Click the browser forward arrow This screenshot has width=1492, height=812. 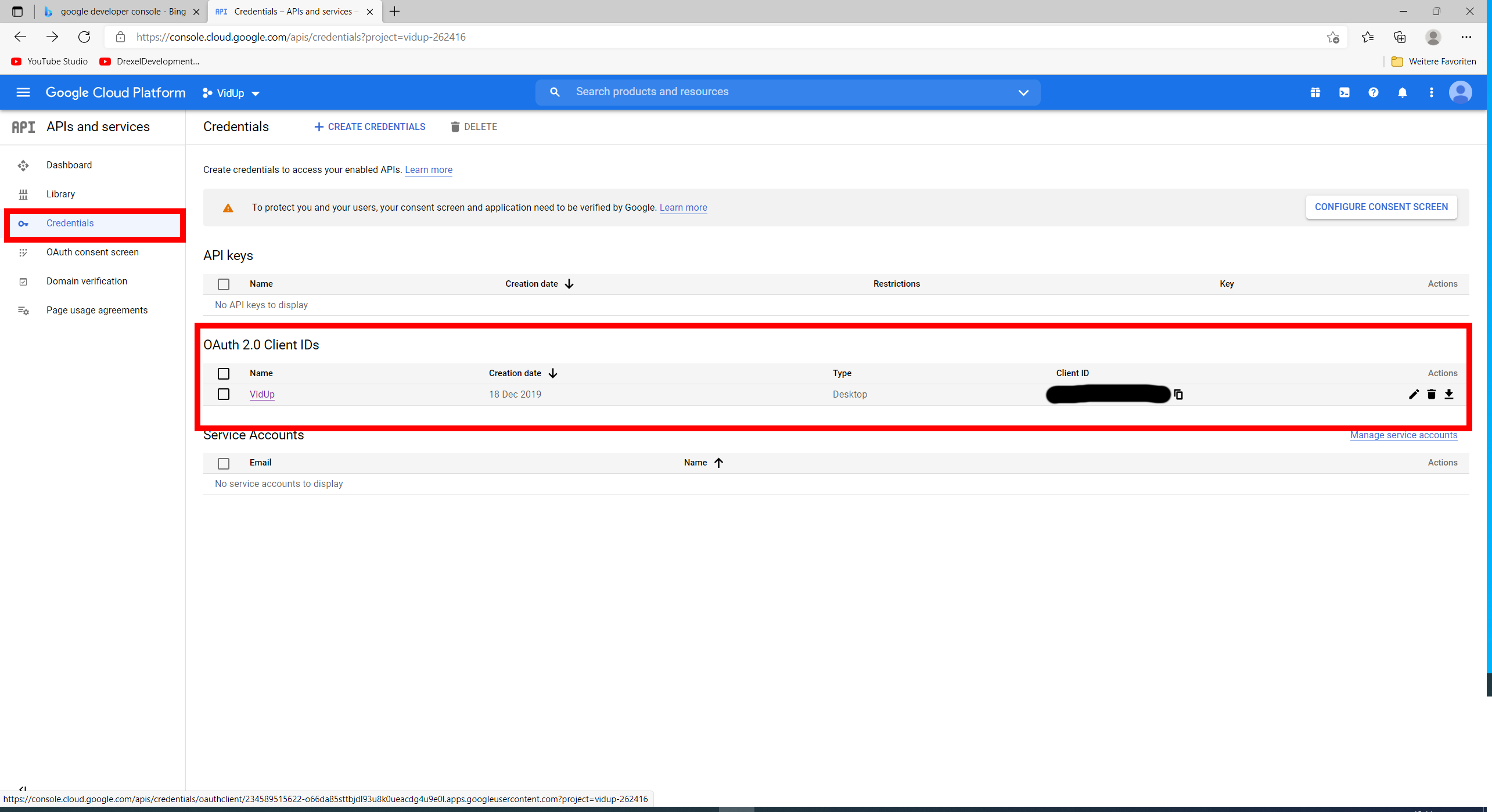click(52, 37)
